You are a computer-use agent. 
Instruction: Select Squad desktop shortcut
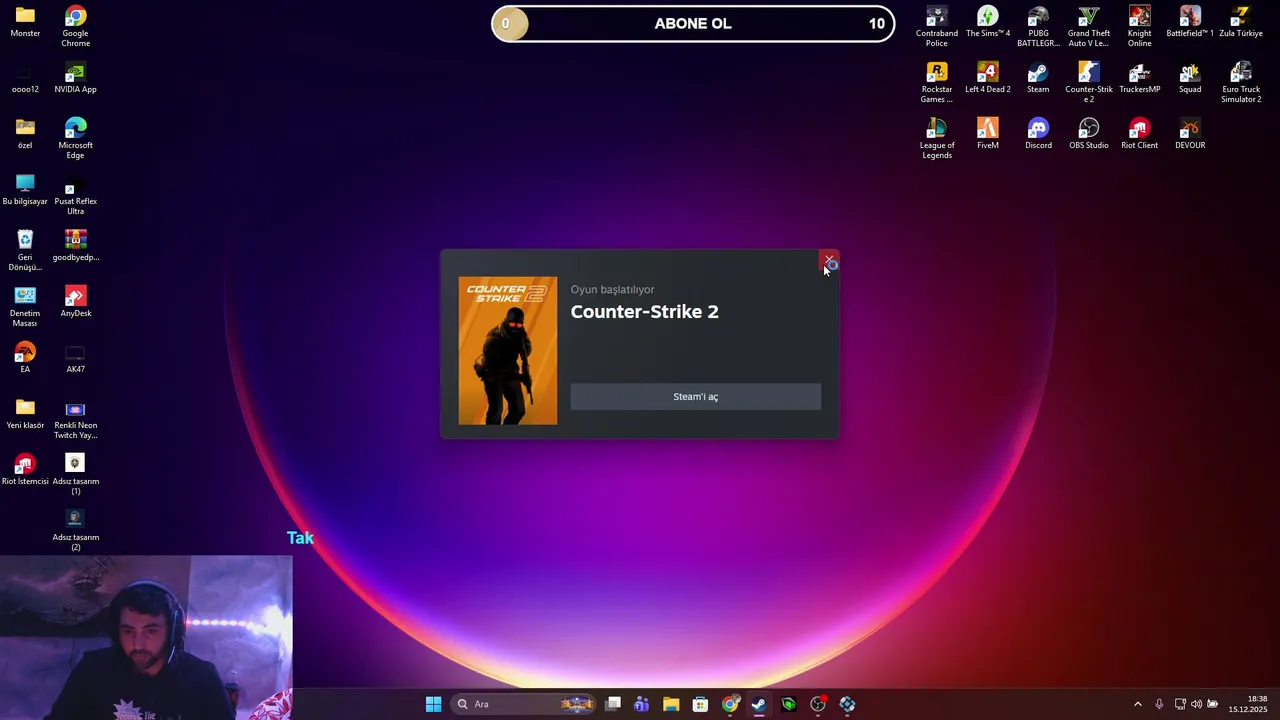pyautogui.click(x=1190, y=78)
